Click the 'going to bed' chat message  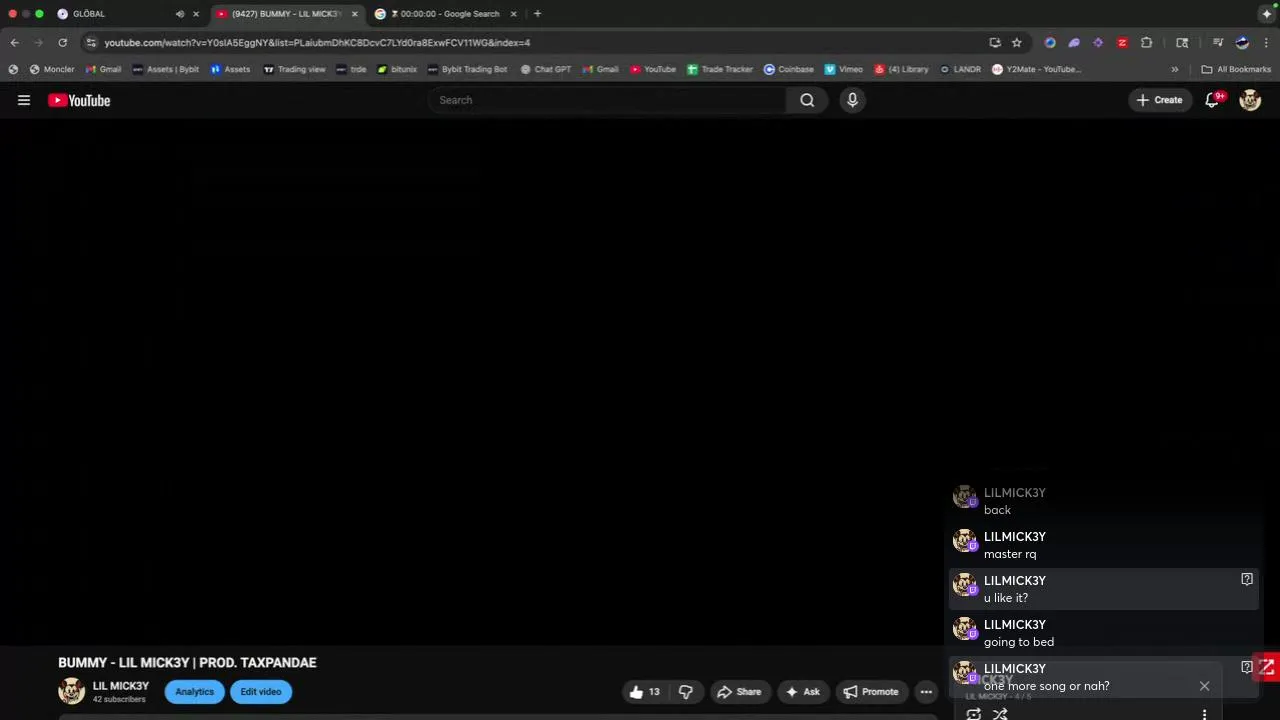(1018, 642)
